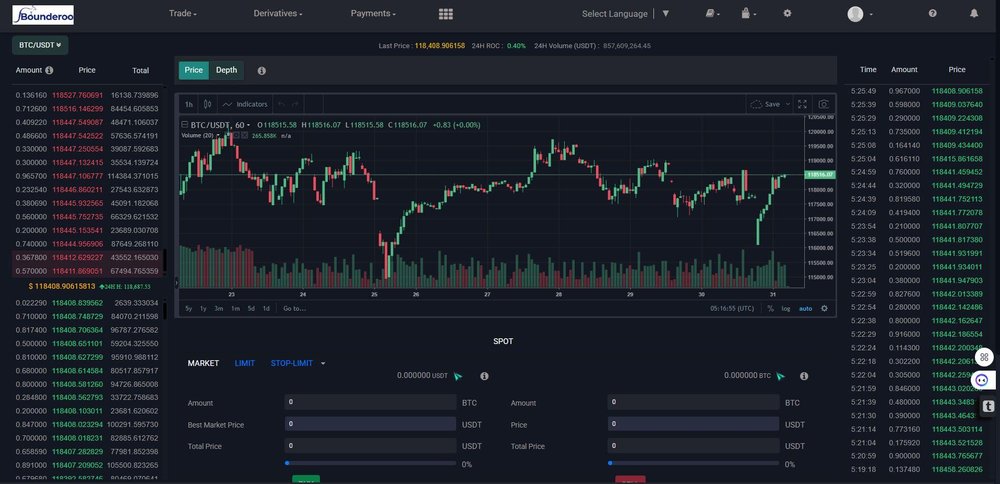Open the settings gear in header
Image resolution: width=1000 pixels, height=484 pixels.
pos(787,13)
